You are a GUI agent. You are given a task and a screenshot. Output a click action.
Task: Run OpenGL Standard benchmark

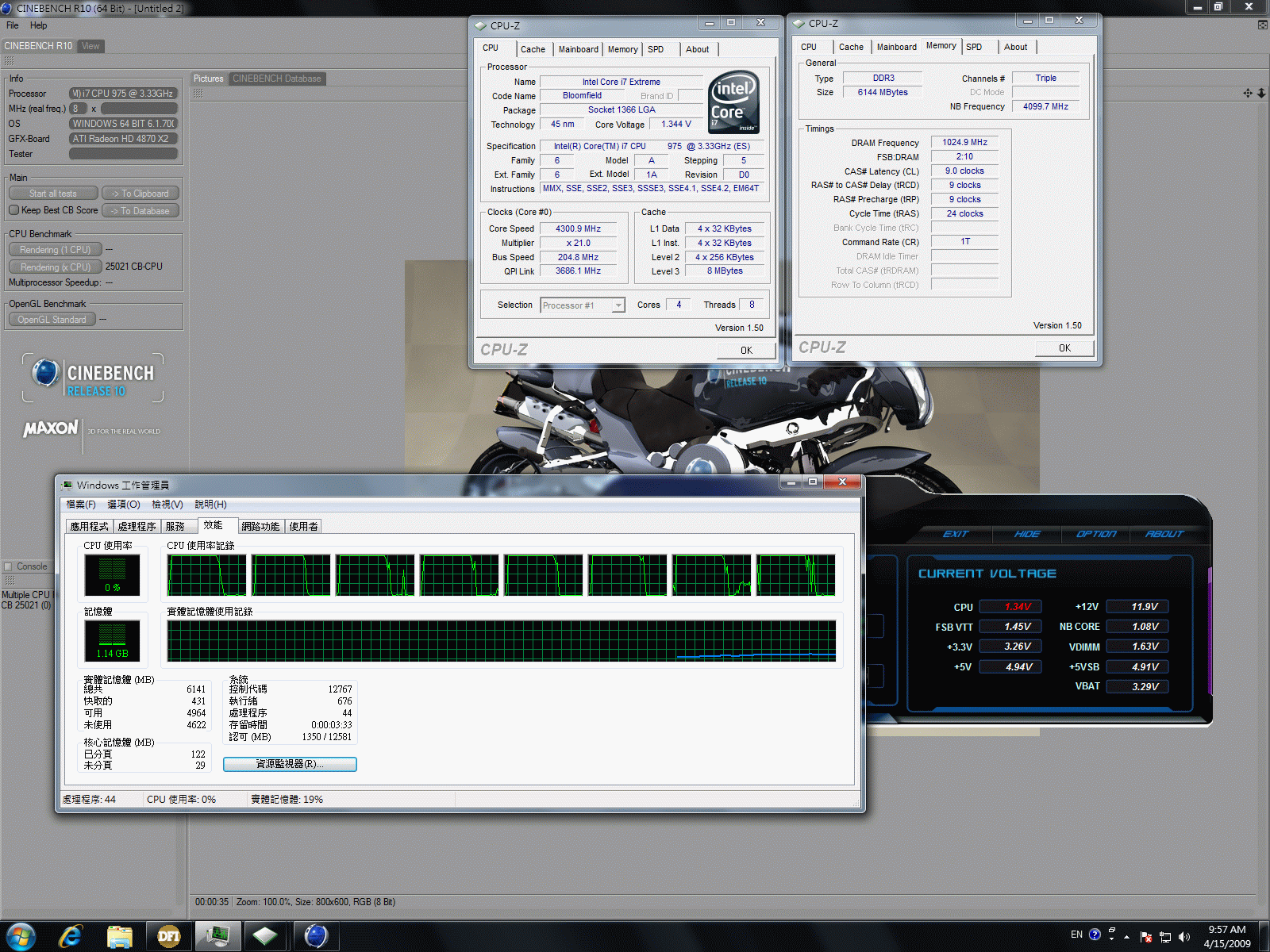click(x=52, y=320)
